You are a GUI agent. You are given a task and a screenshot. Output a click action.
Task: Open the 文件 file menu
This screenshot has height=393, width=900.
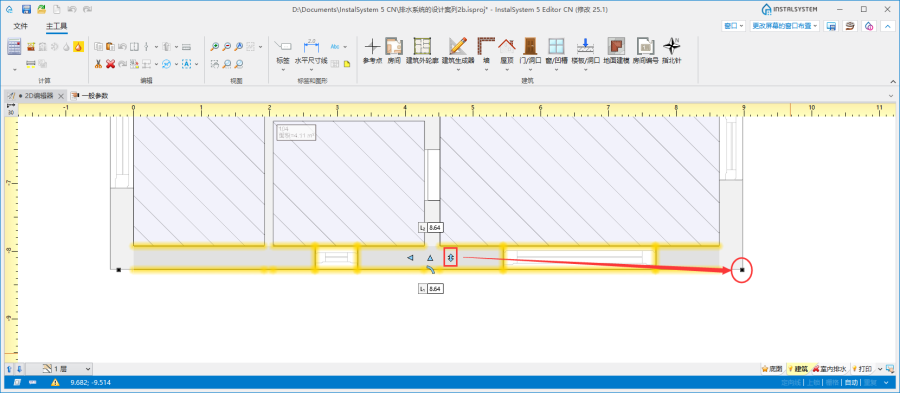21,26
